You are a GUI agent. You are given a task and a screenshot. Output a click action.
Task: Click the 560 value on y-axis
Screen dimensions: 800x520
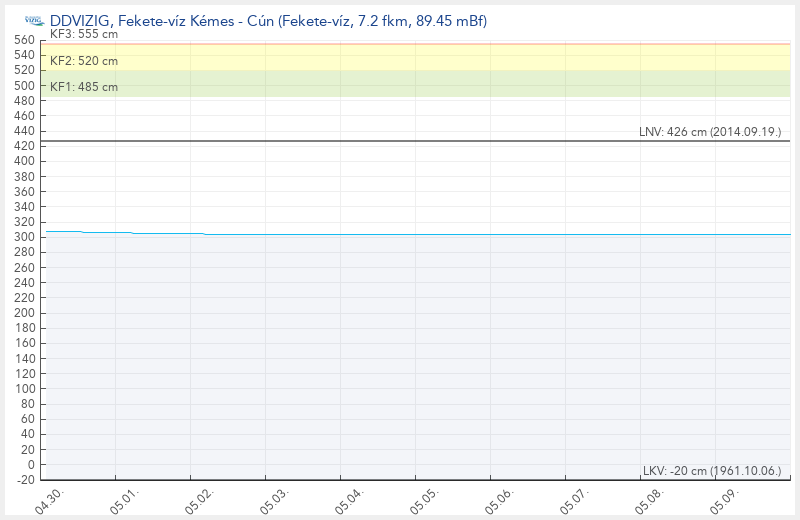tap(24, 40)
